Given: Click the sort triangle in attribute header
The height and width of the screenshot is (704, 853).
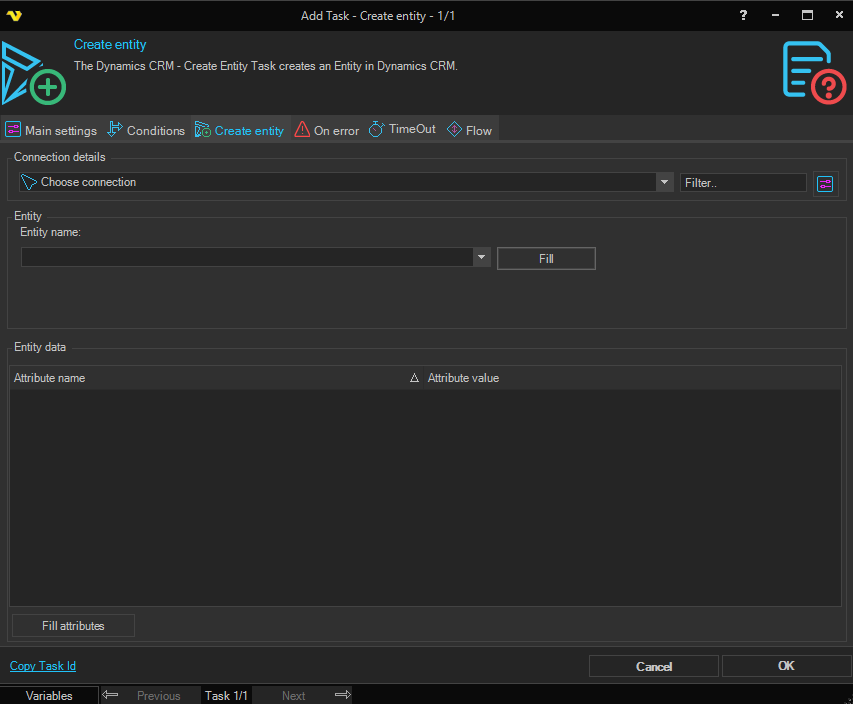Looking at the screenshot, I should point(414,379).
